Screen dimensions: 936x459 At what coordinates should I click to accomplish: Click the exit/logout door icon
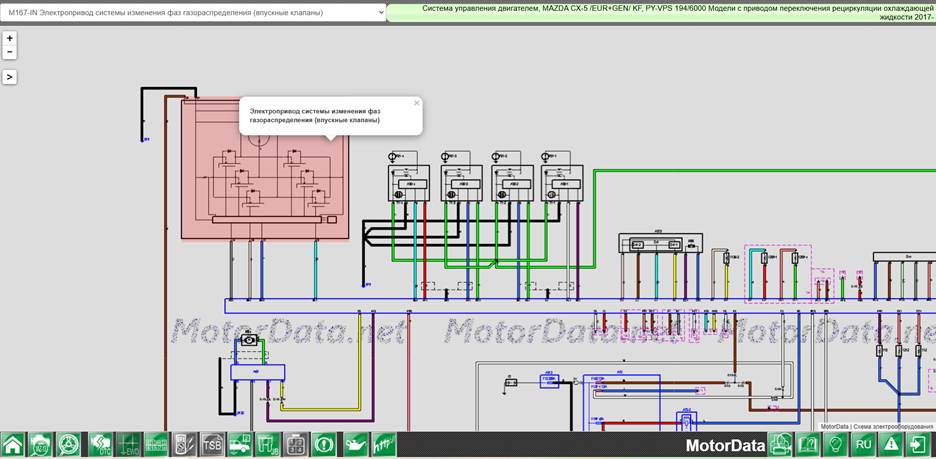coord(920,445)
